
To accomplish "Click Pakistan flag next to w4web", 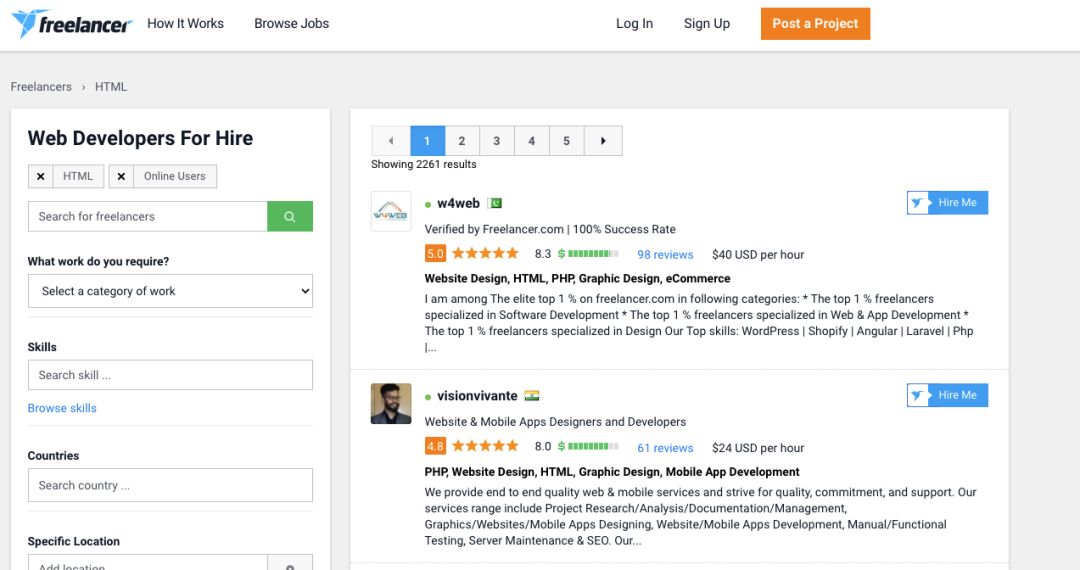I will (x=495, y=203).
